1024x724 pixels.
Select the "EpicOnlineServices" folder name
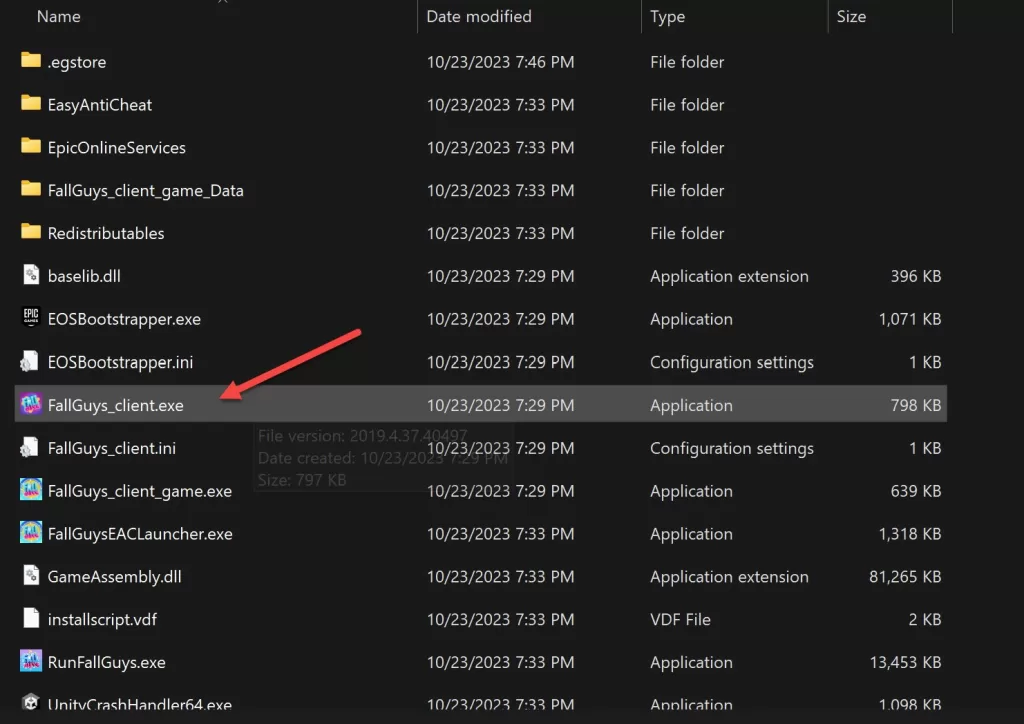[117, 148]
